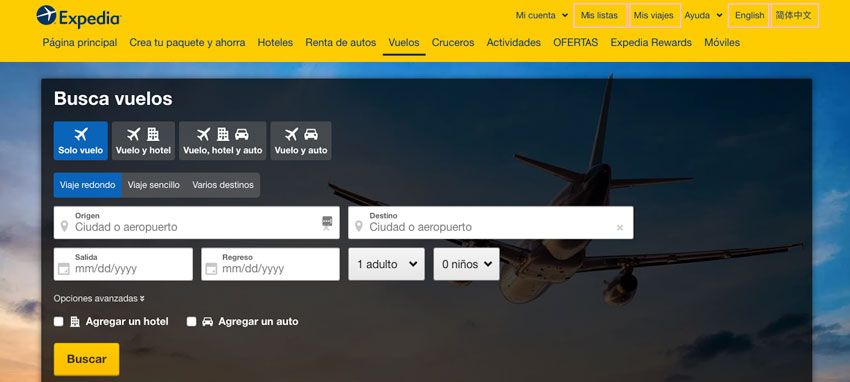This screenshot has width=850, height=382.
Task: Click the car icon beside Agregar un auto
Action: 208,321
